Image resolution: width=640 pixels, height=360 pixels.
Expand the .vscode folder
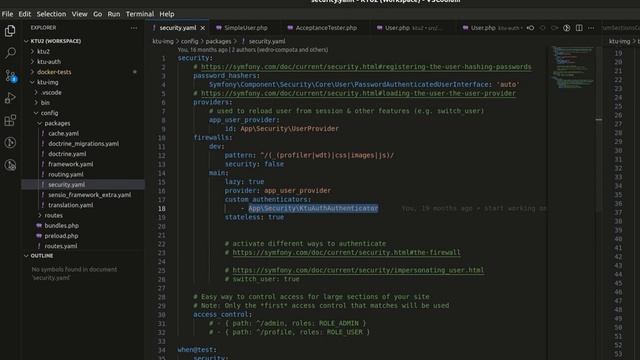coord(36,92)
